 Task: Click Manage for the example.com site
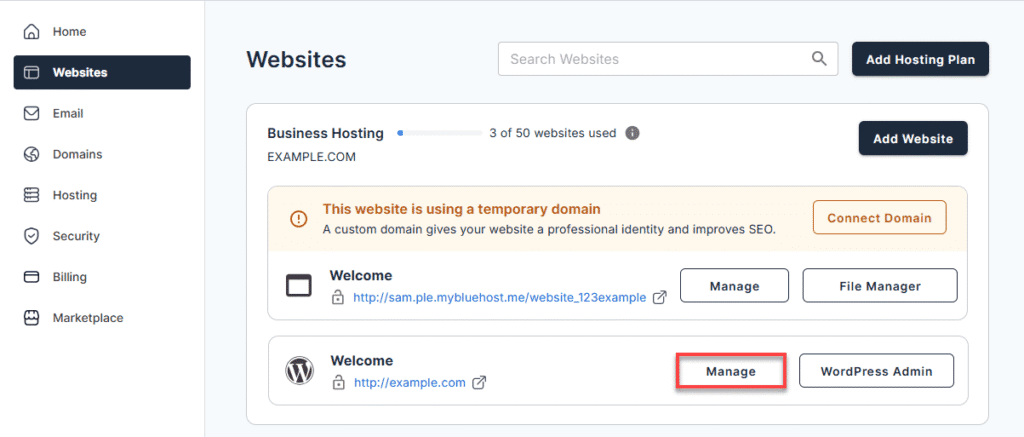click(730, 372)
